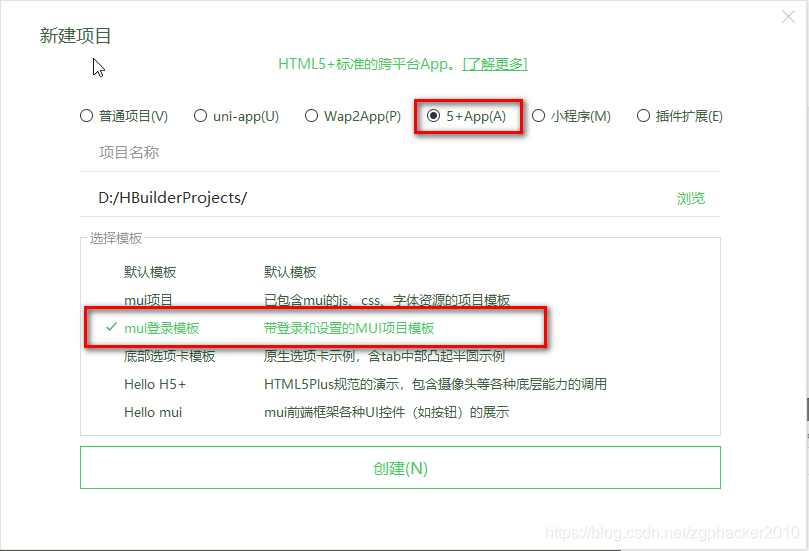The image size is (809, 551).
Task: Choose the mui项目 template
Action: tap(400, 300)
